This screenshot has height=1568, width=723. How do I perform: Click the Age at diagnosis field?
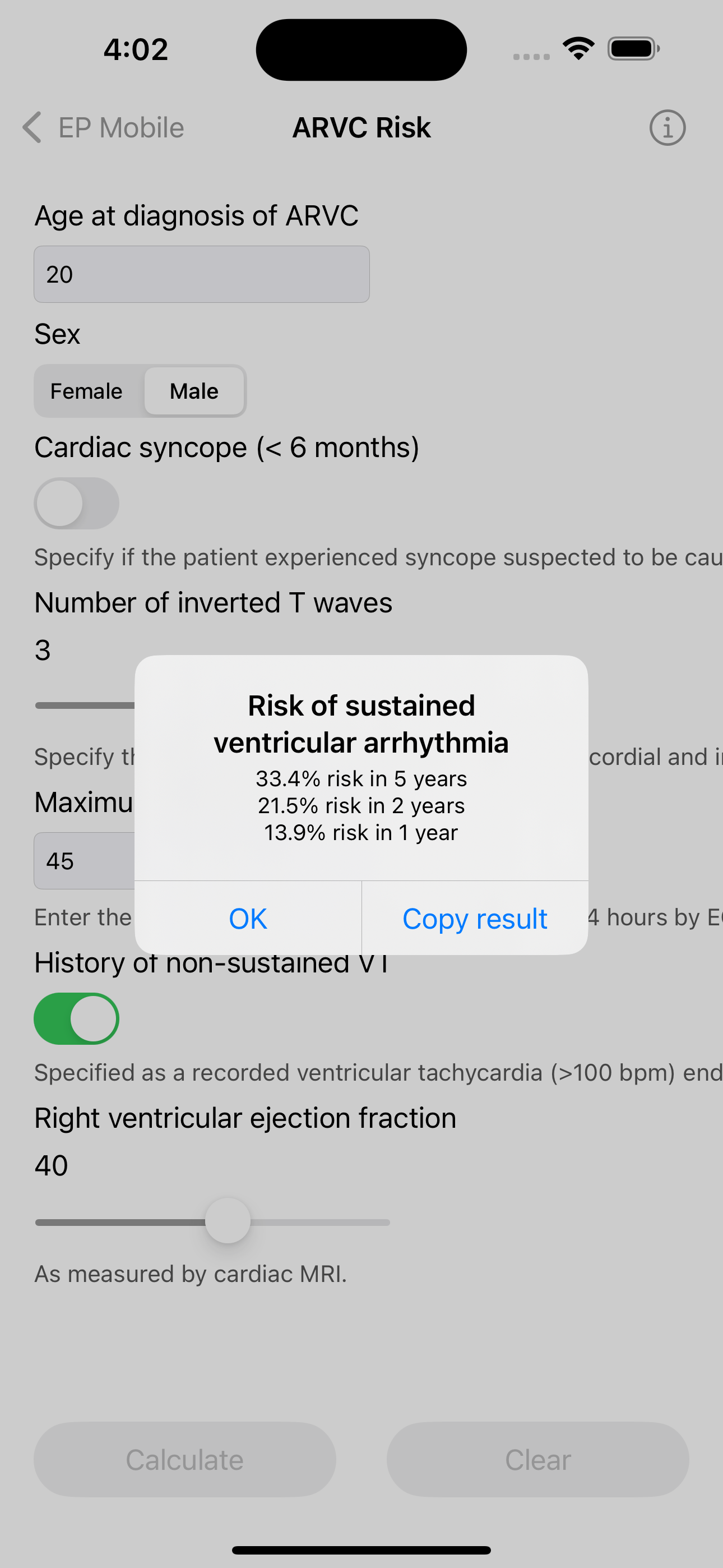201,275
